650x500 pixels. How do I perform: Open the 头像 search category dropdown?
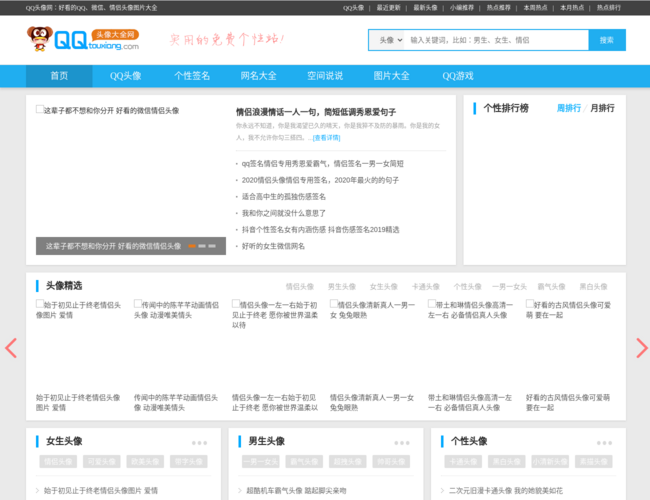click(387, 40)
